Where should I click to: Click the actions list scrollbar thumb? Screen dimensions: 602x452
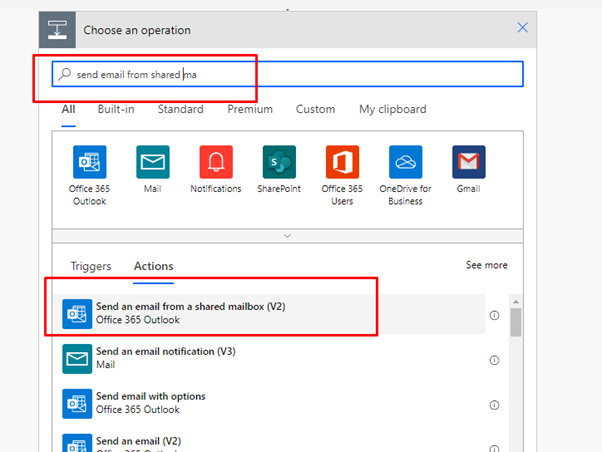[516, 322]
